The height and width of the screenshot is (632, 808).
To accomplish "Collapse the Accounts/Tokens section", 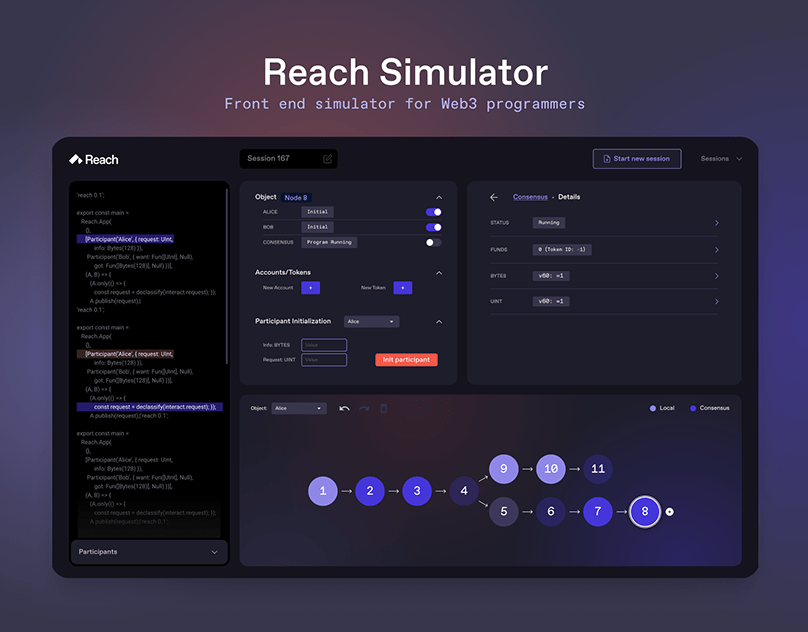I will click(439, 273).
